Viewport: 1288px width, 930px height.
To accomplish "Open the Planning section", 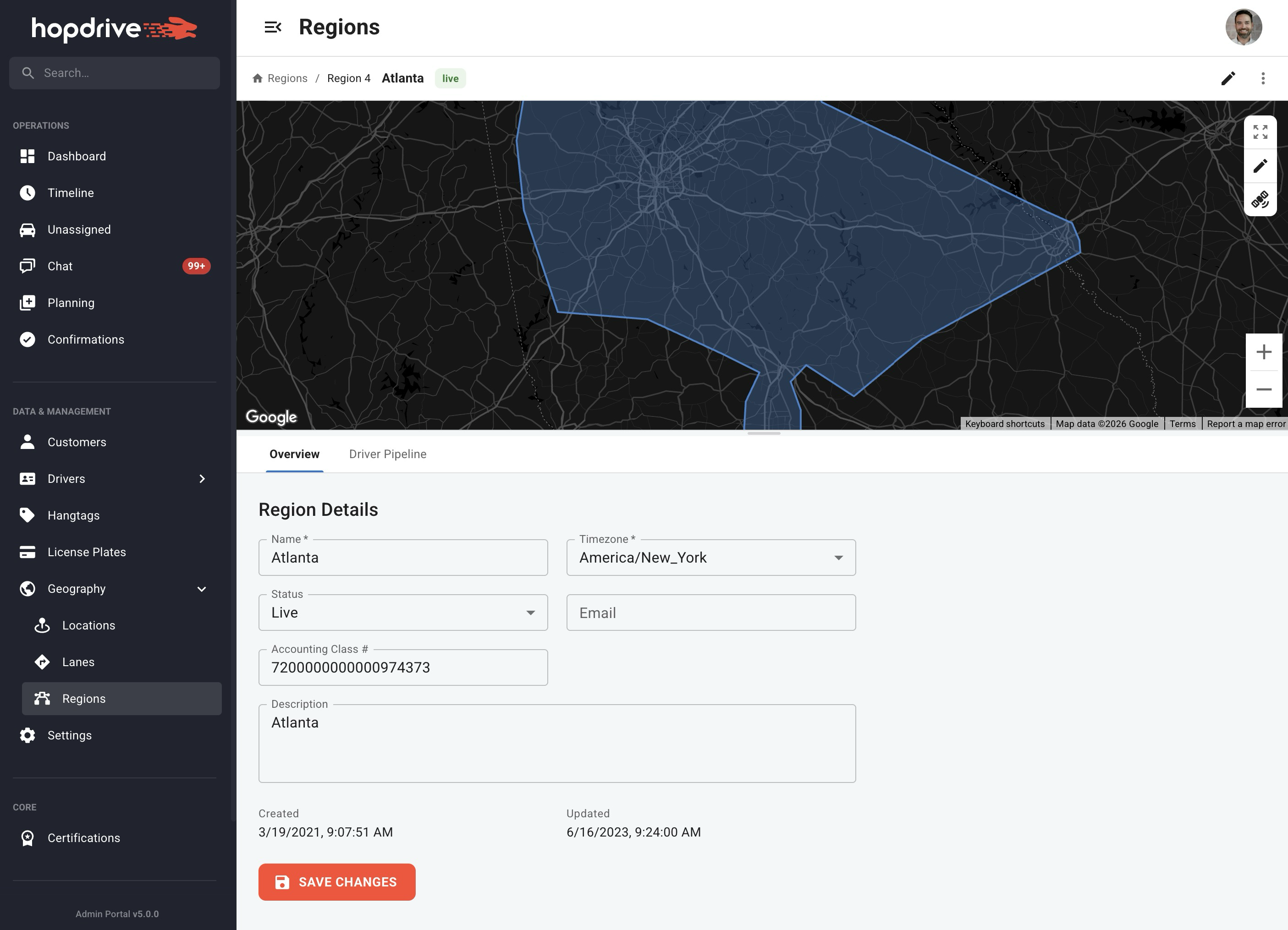I will pos(71,303).
